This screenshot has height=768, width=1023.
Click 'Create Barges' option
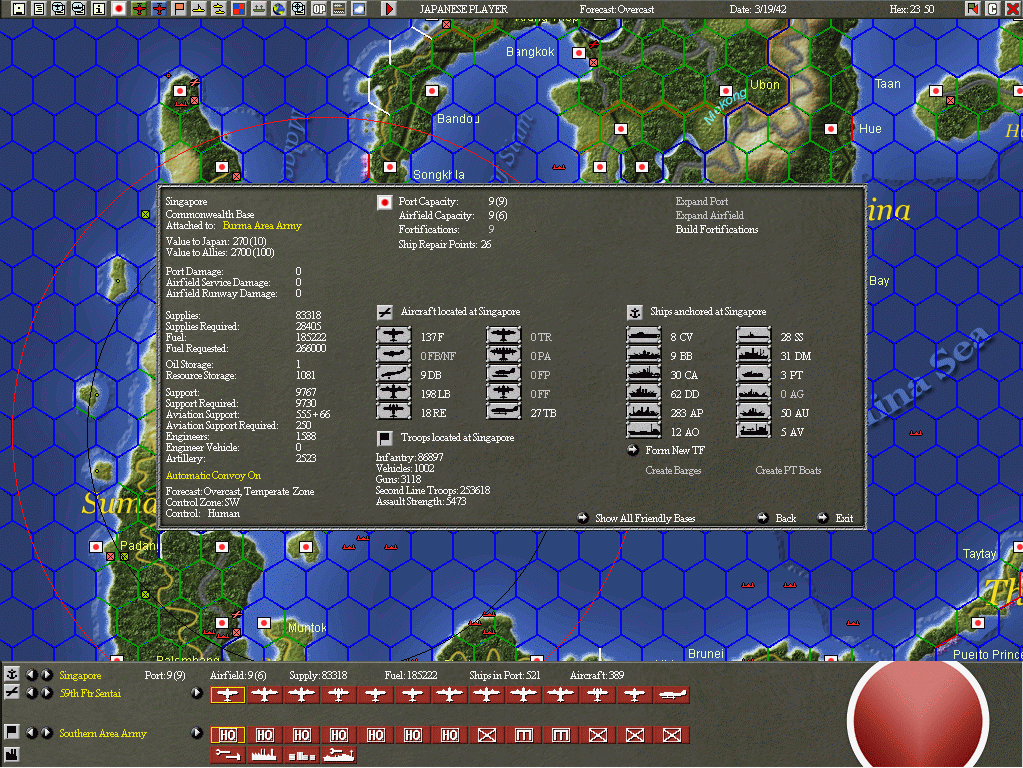pos(673,470)
